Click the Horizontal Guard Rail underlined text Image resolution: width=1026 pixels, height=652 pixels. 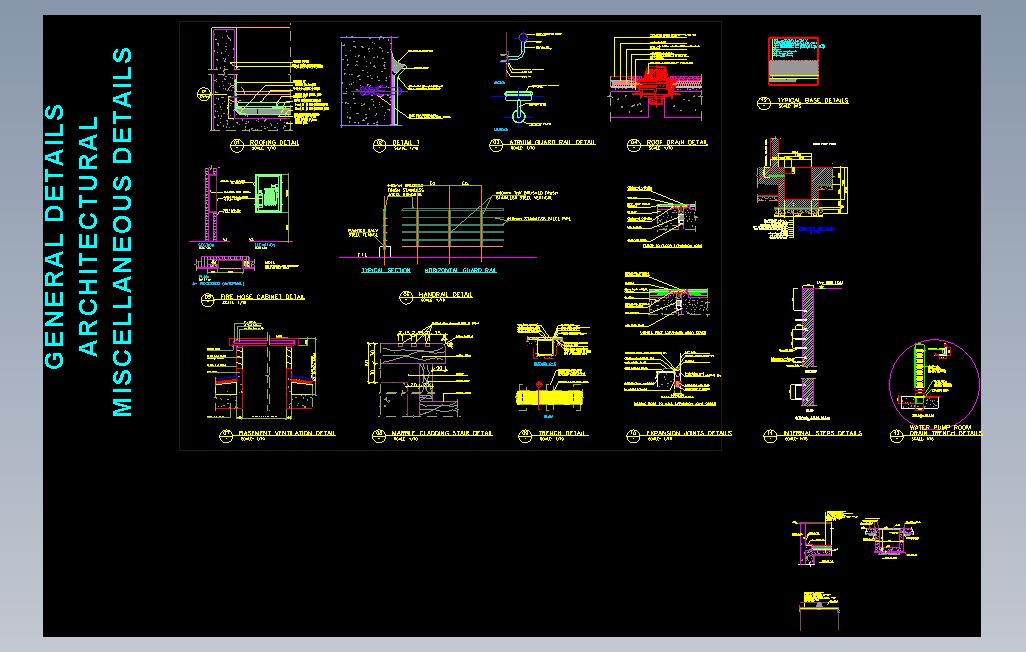[461, 270]
